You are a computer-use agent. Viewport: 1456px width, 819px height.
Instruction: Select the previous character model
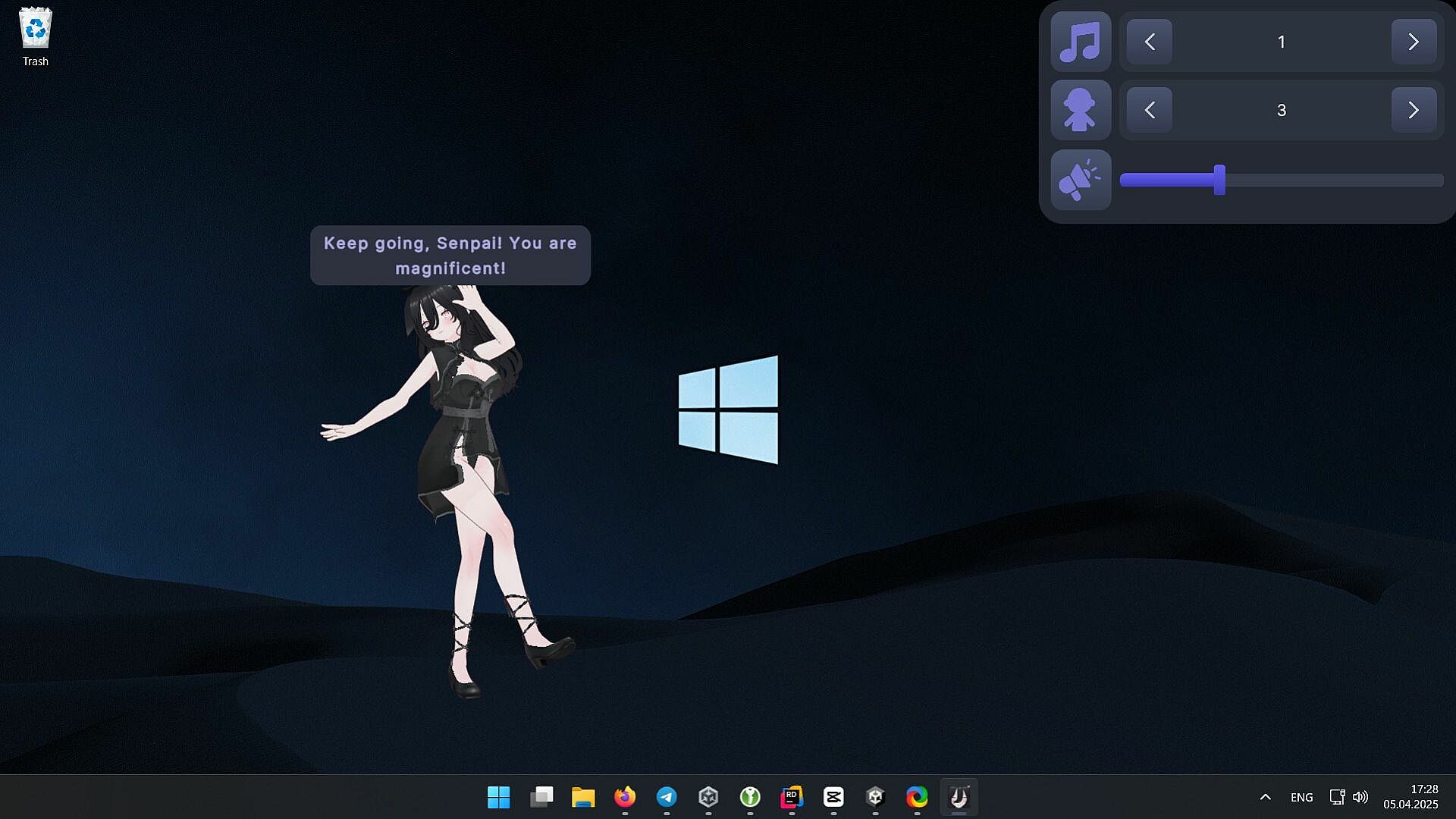point(1150,110)
